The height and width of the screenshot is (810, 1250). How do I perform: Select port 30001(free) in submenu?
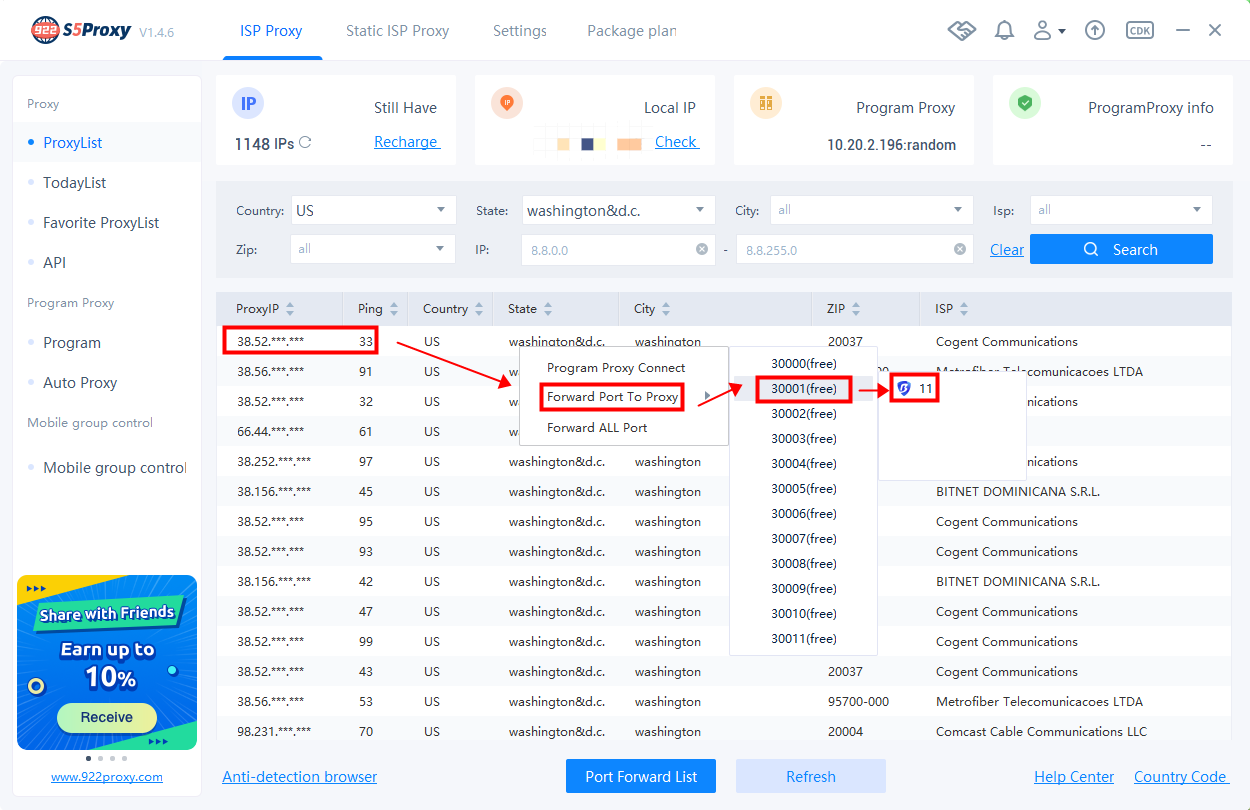(x=804, y=388)
